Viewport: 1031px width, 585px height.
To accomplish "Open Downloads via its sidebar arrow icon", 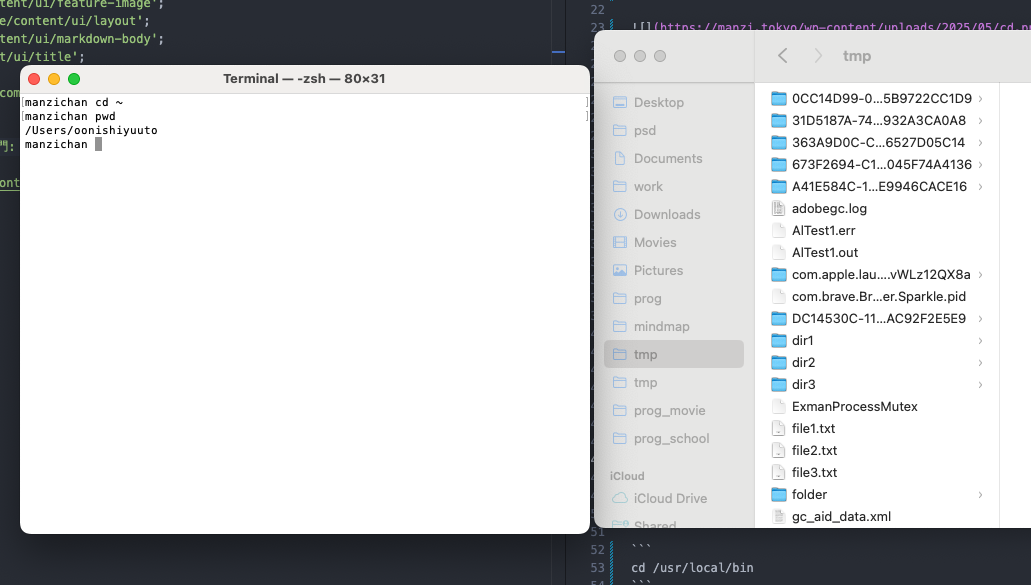I will [x=619, y=214].
